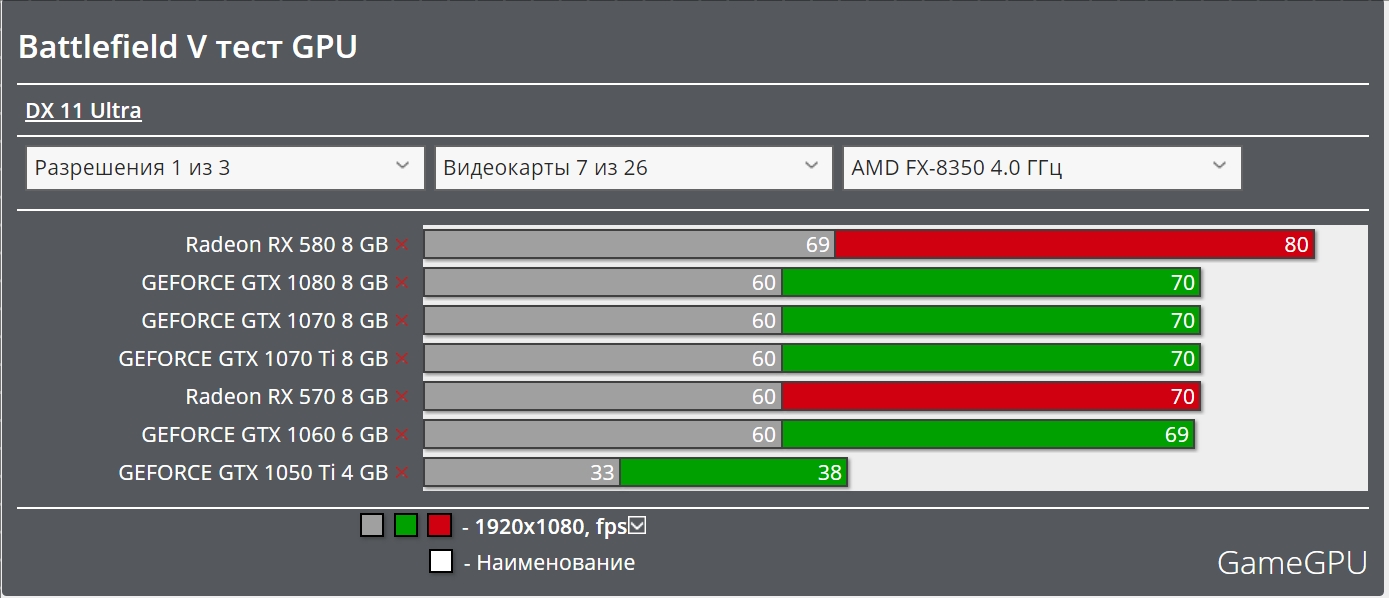Open the Видеокарты 7 из 26 dropdown
The height and width of the screenshot is (598, 1389).
point(633,168)
